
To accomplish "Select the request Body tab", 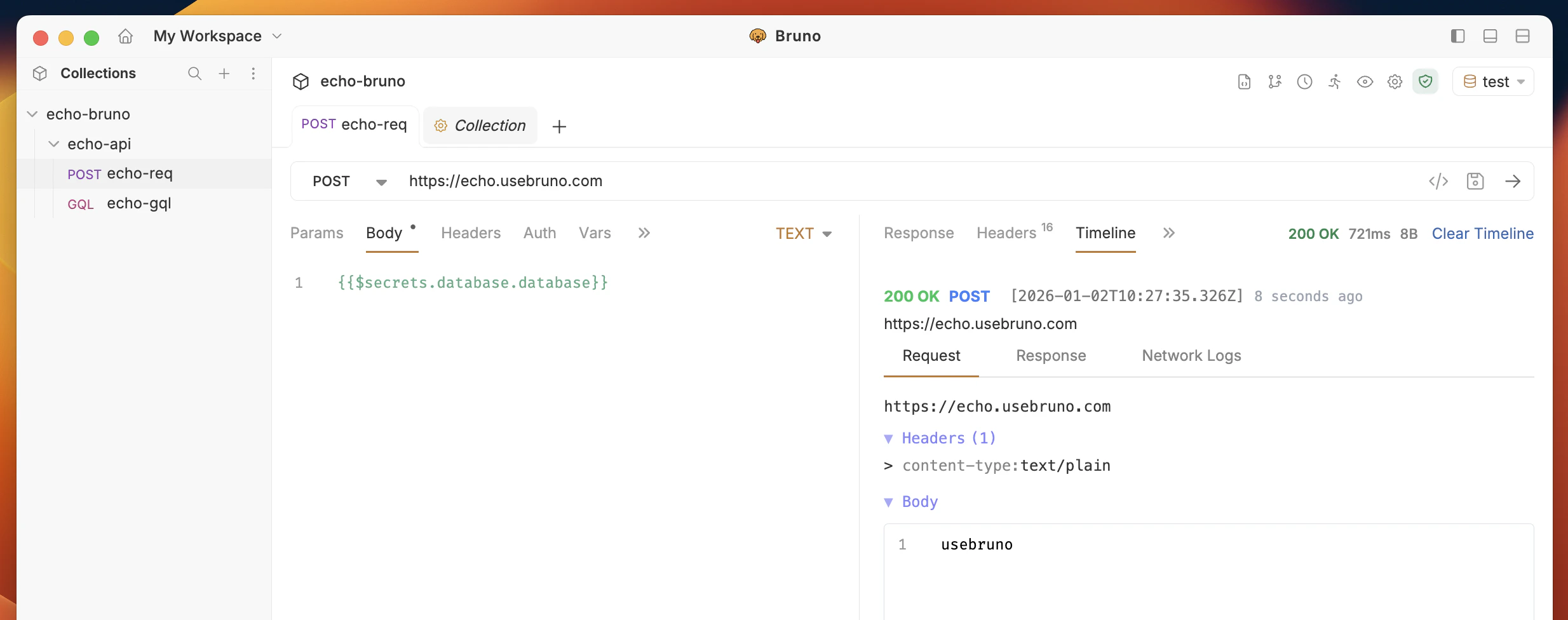I will coord(384,233).
